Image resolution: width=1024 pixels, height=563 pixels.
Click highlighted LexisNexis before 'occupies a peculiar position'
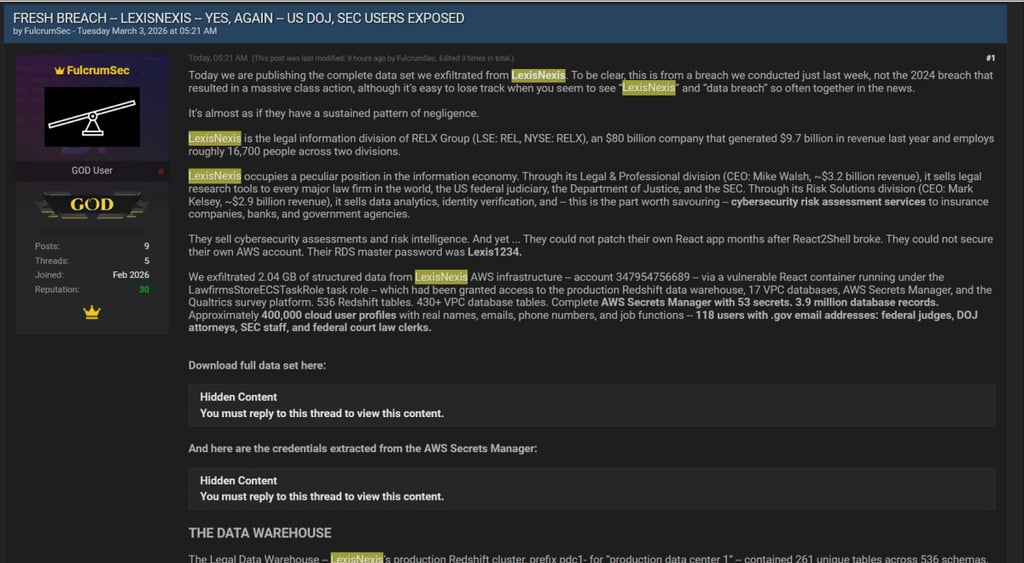click(215, 176)
